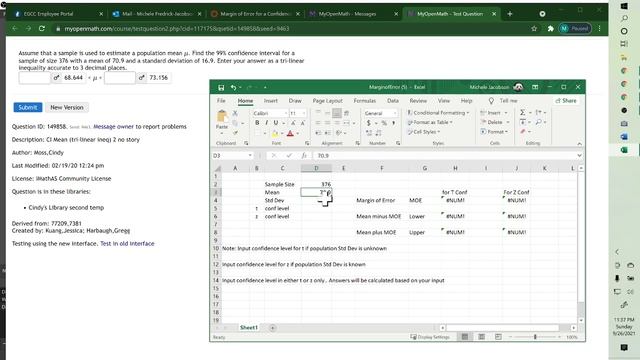
Task: Open the Format as Table menu
Action: pyautogui.click(x=430, y=122)
